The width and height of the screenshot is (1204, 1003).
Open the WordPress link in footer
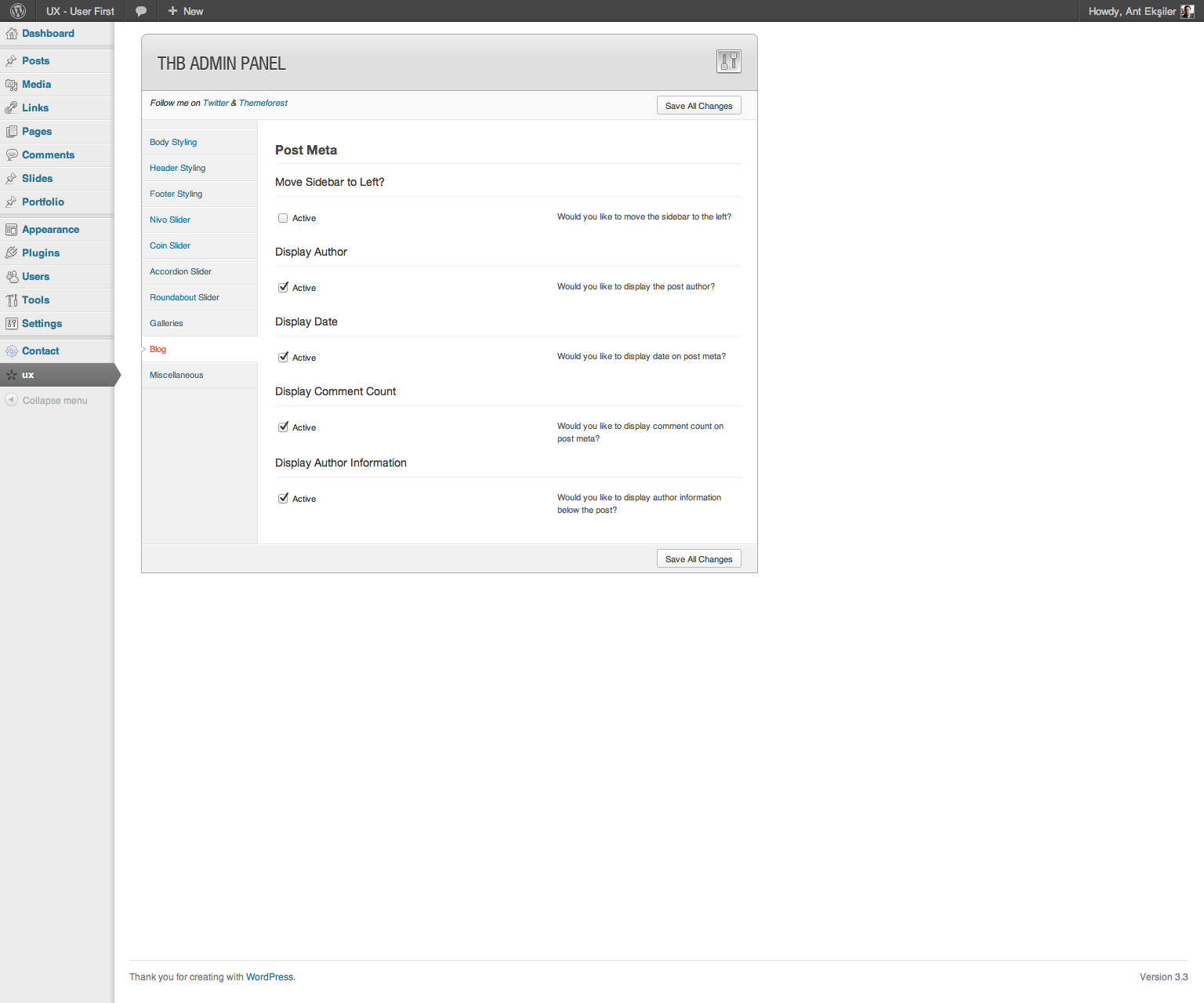click(270, 977)
